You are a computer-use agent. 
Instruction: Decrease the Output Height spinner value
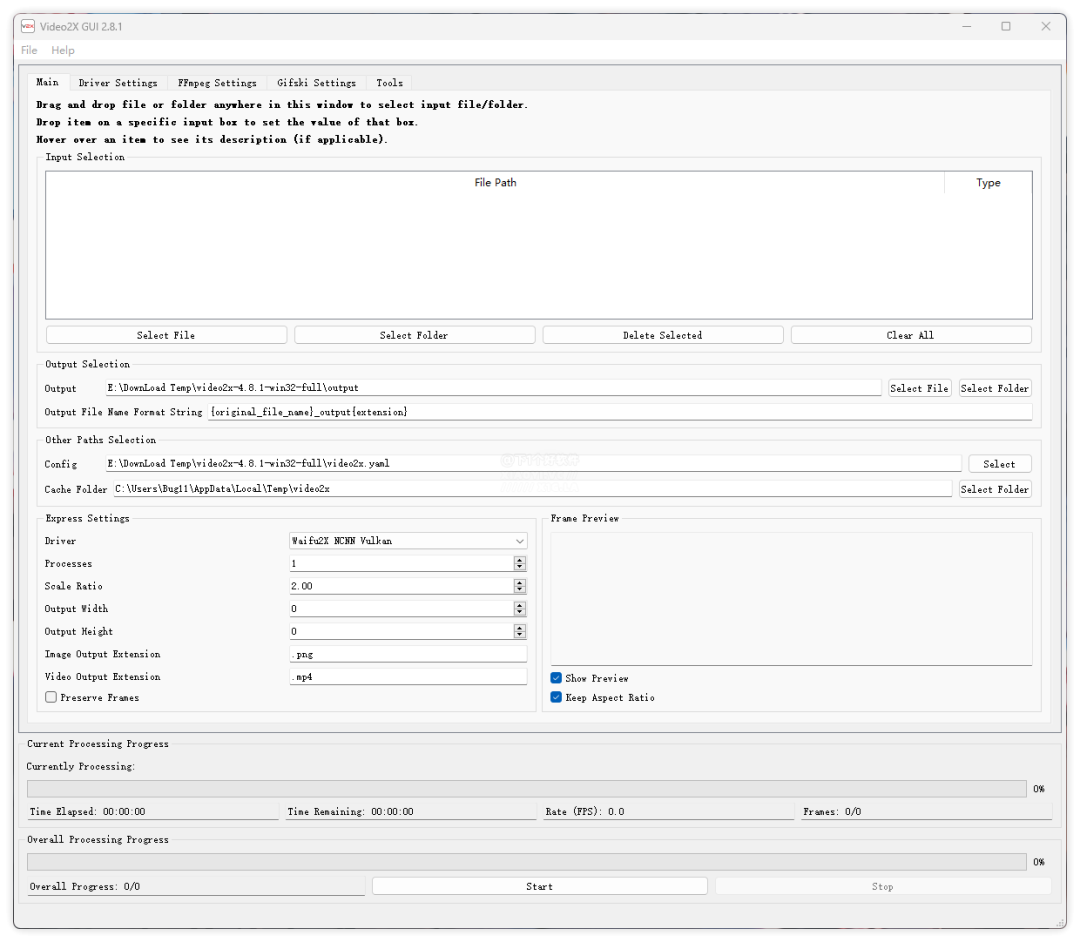[519, 635]
